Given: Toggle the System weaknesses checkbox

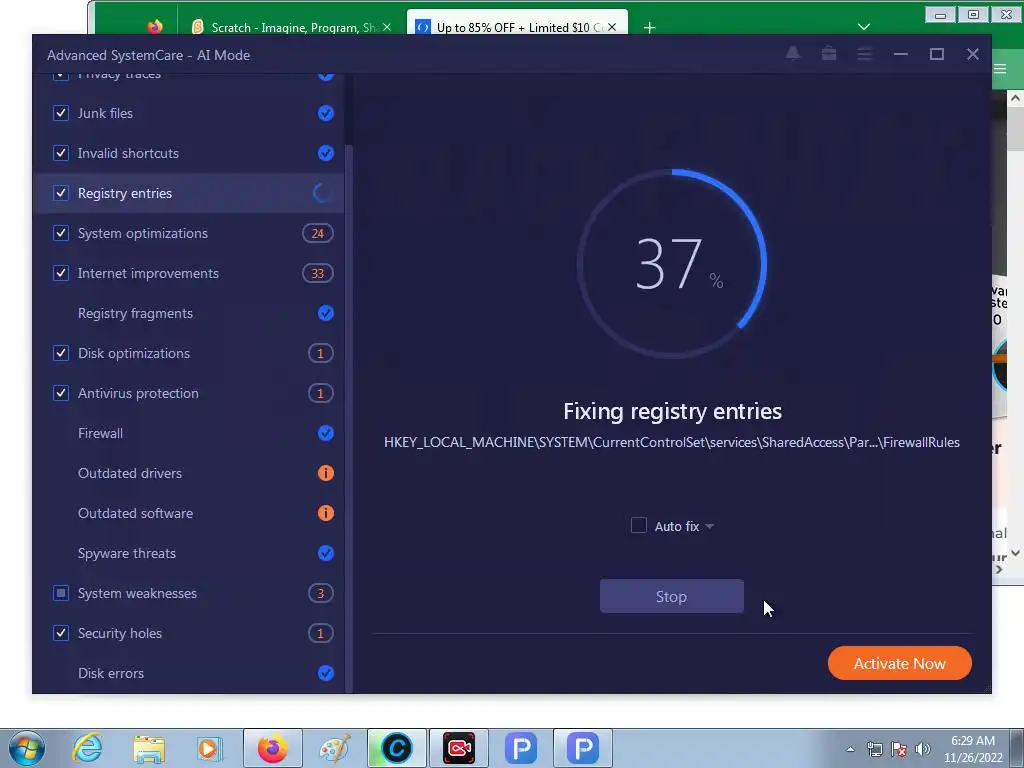Looking at the screenshot, I should [61, 593].
